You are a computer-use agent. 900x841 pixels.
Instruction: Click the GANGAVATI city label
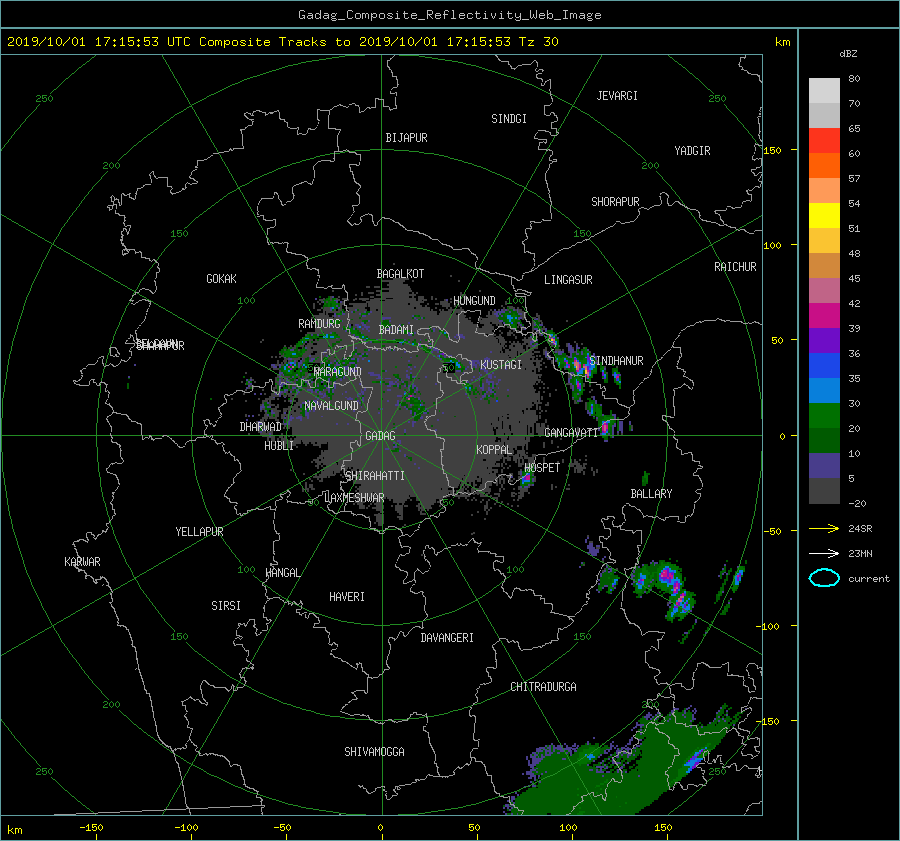click(571, 433)
